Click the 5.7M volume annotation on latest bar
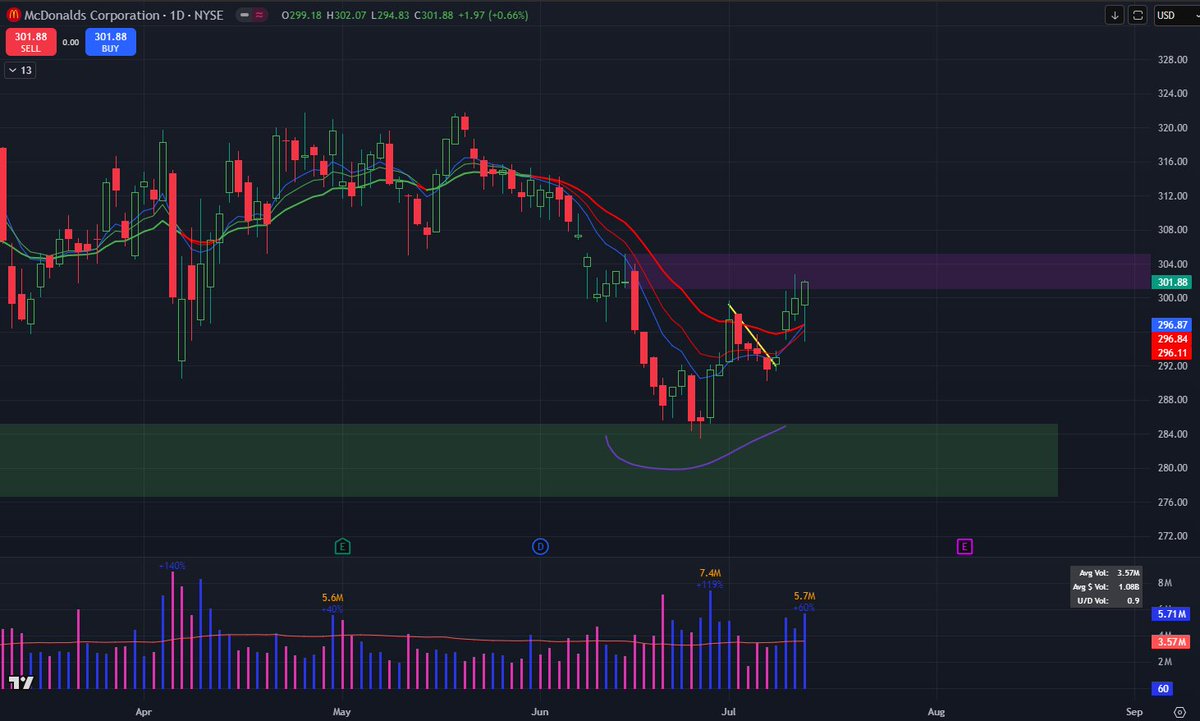Image resolution: width=1200 pixels, height=721 pixels. pos(805,596)
